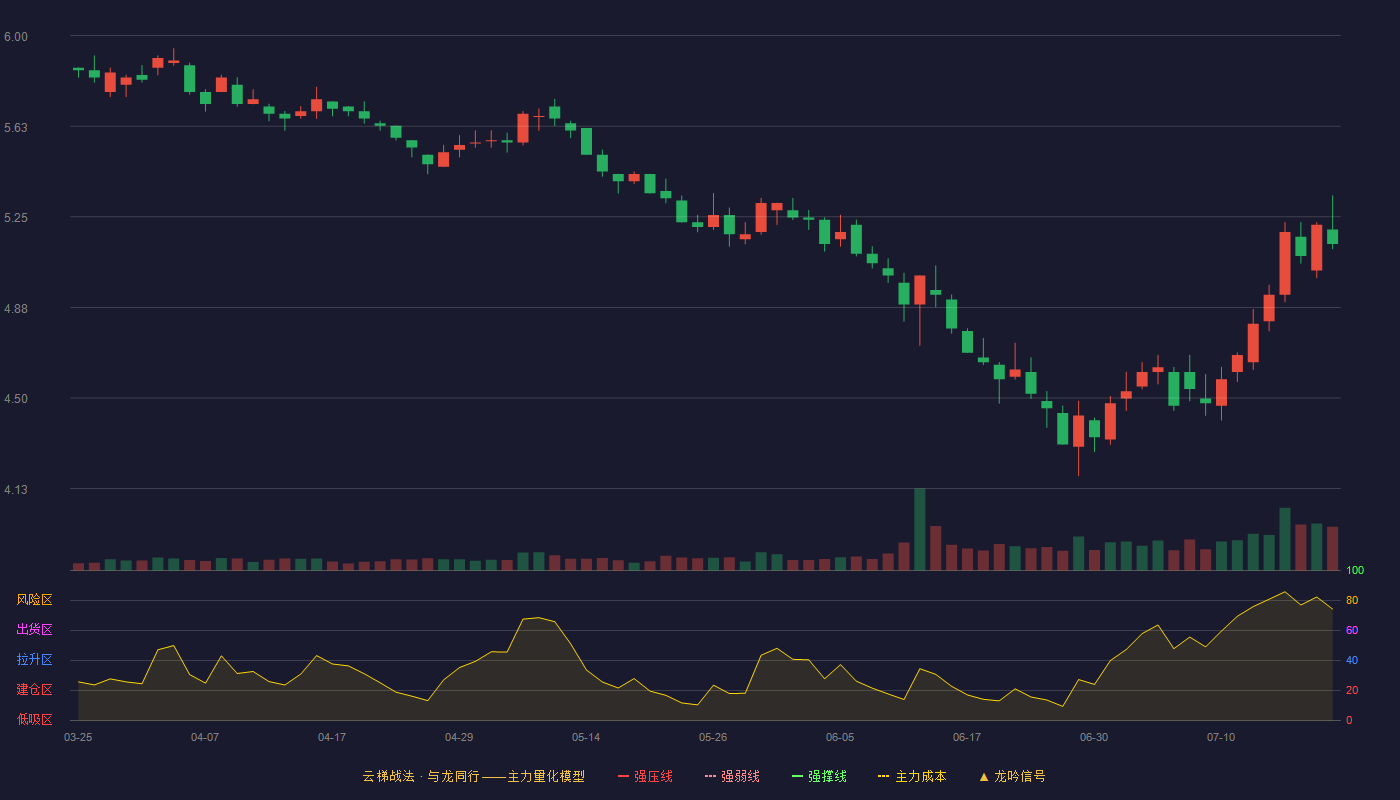The image size is (1400, 800).
Task: Click the 4.88 price axis label
Action: [16, 309]
